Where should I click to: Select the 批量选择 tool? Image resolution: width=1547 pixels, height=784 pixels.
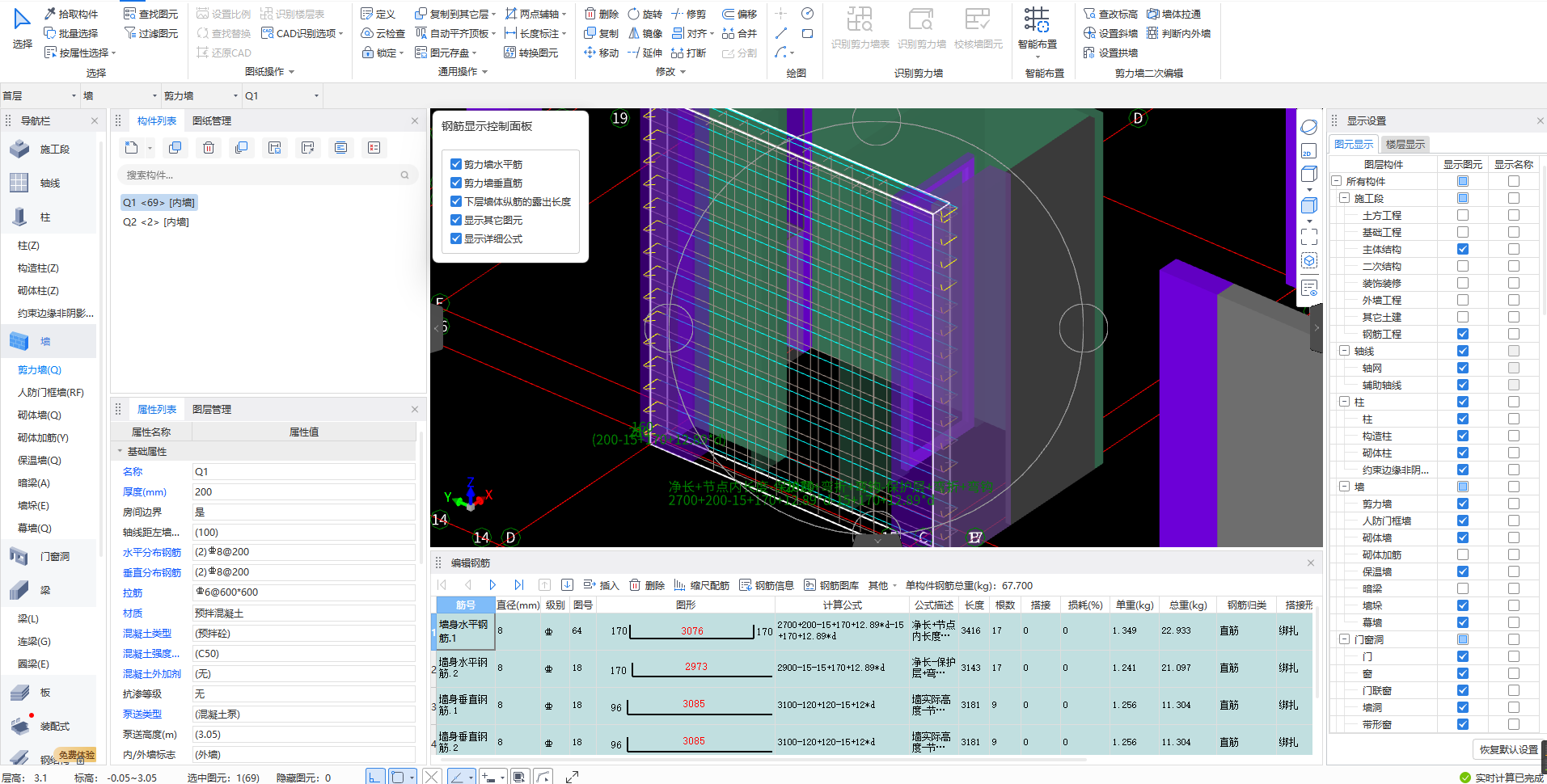coord(71,33)
